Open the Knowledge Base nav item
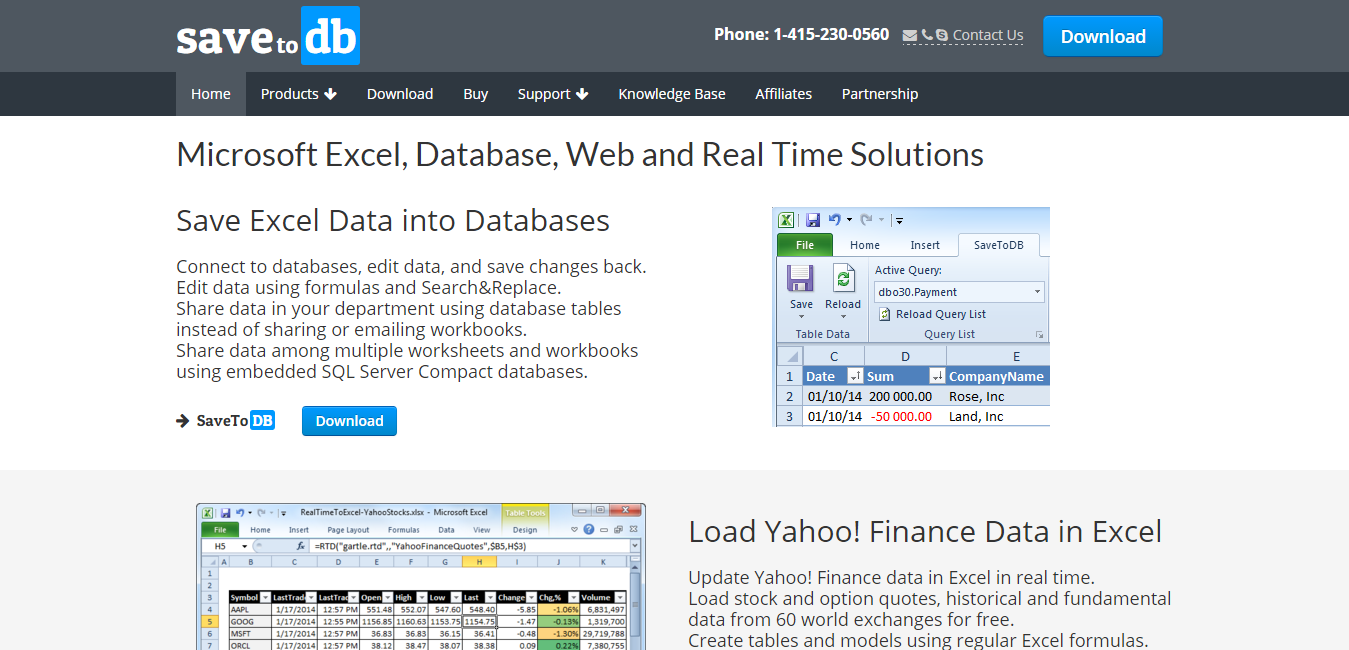 [x=672, y=94]
